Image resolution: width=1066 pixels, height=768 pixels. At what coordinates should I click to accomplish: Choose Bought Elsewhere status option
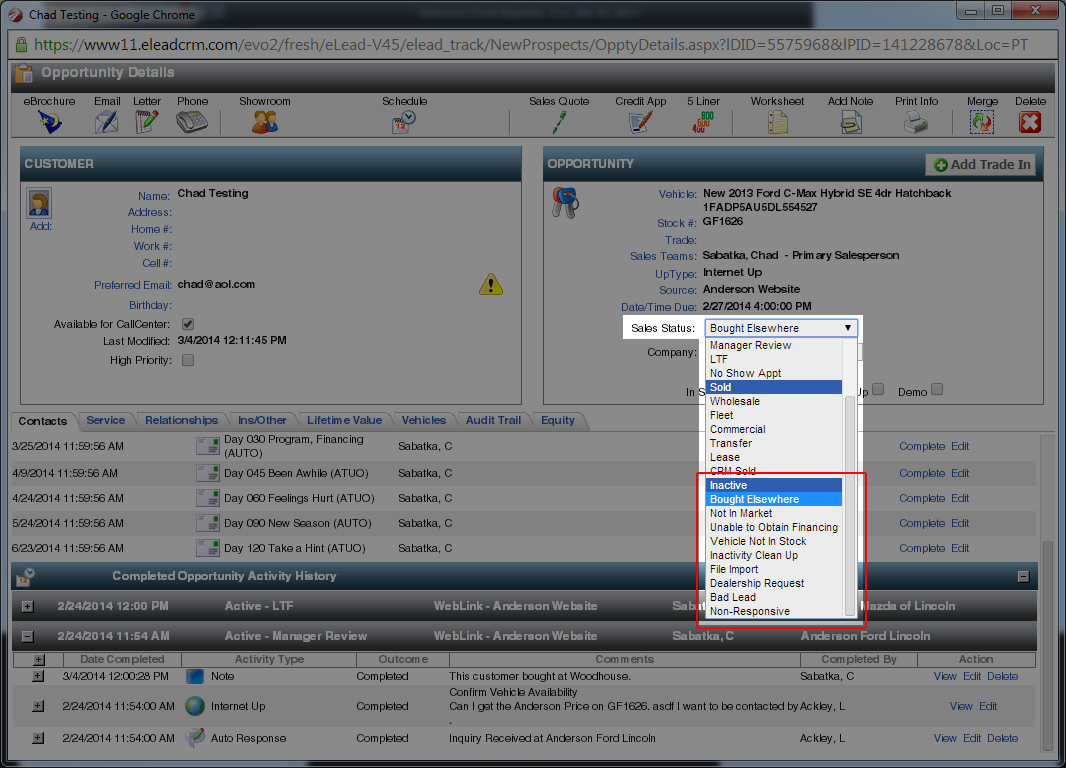click(x=774, y=500)
